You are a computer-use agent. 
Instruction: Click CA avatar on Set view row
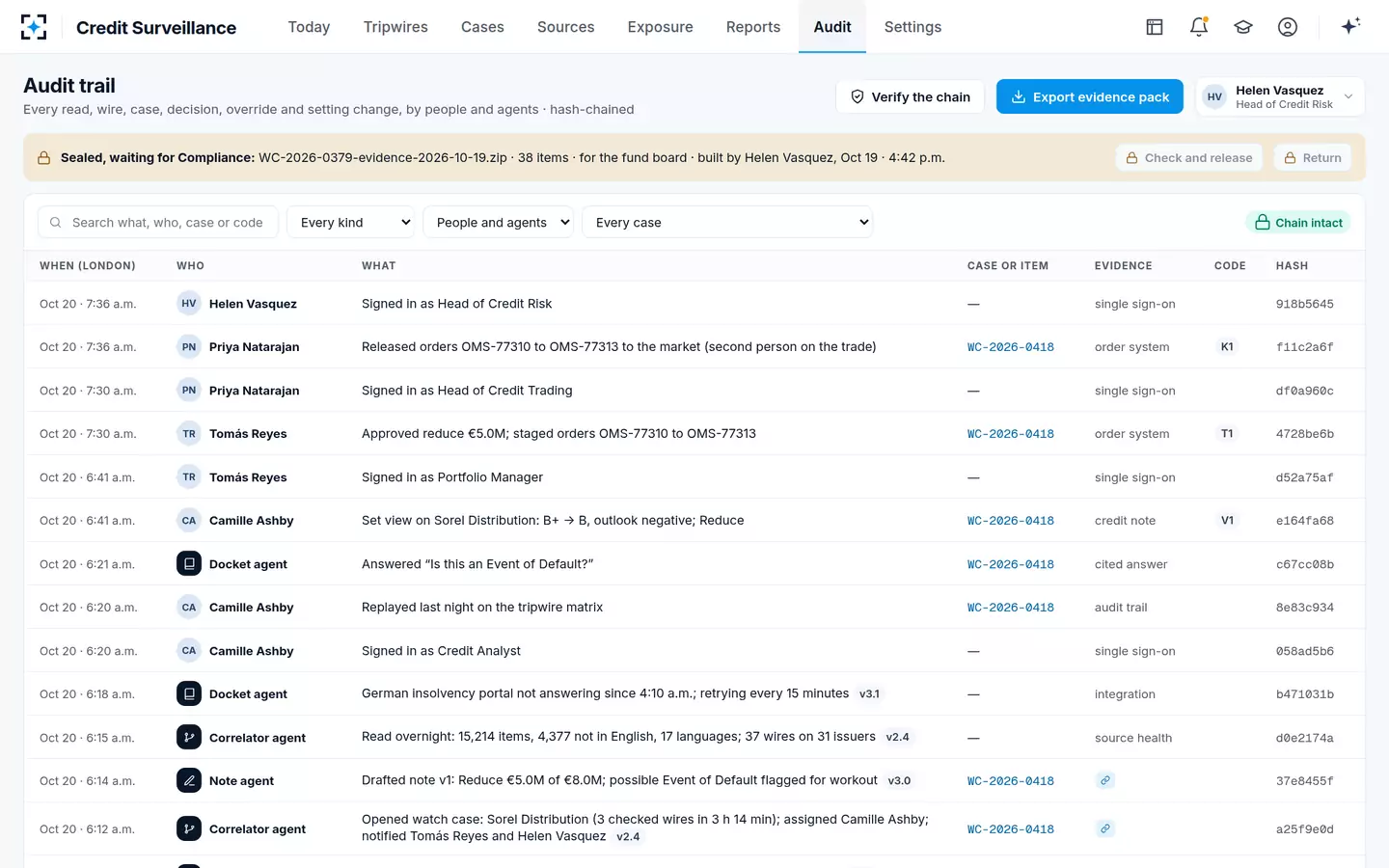(189, 520)
